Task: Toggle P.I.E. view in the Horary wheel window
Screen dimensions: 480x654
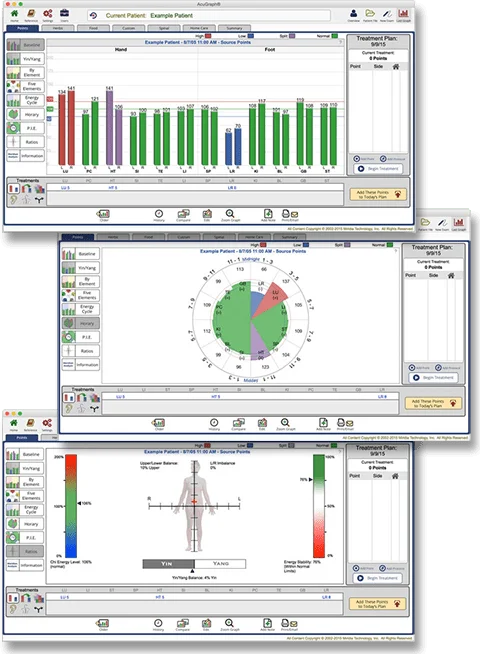Action: pos(80,337)
